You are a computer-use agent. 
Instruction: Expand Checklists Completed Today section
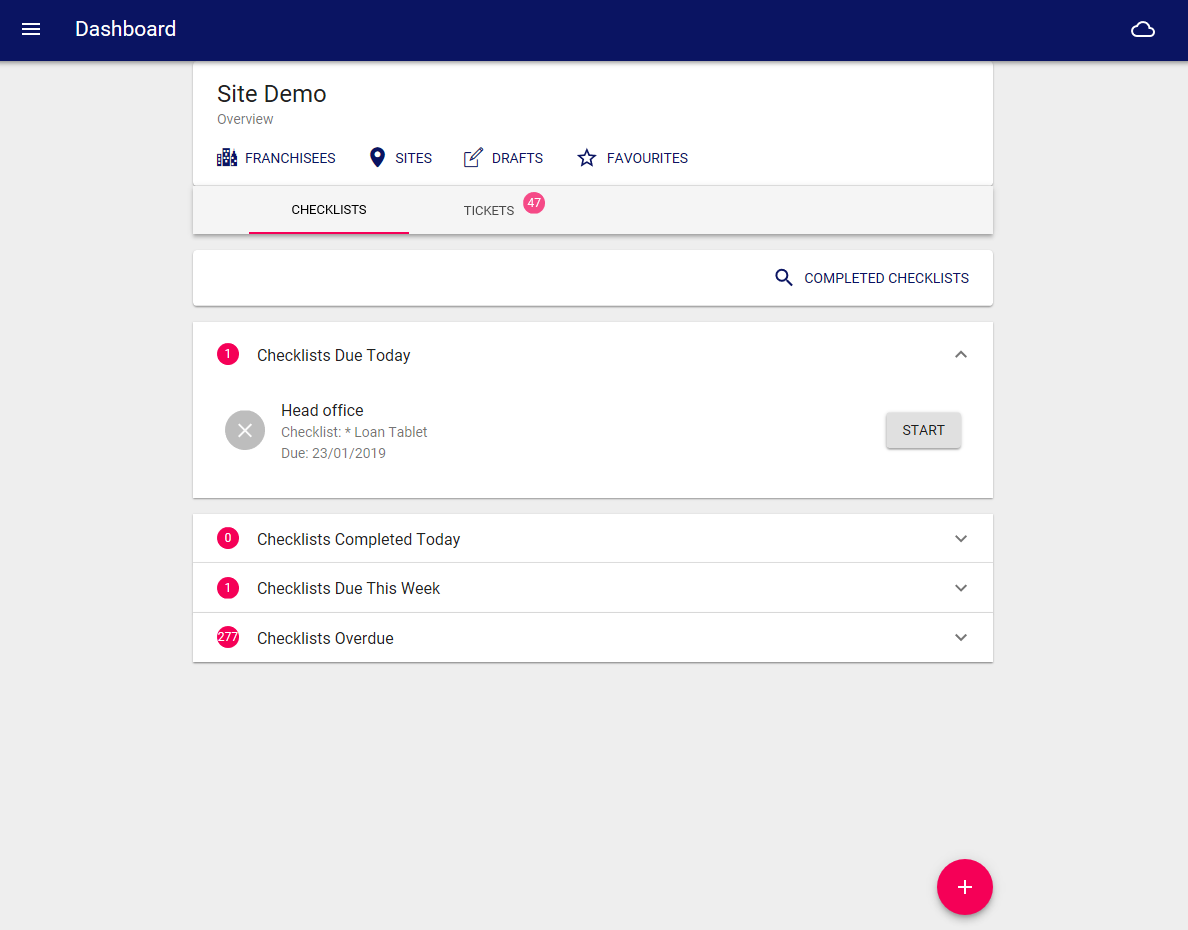click(961, 539)
